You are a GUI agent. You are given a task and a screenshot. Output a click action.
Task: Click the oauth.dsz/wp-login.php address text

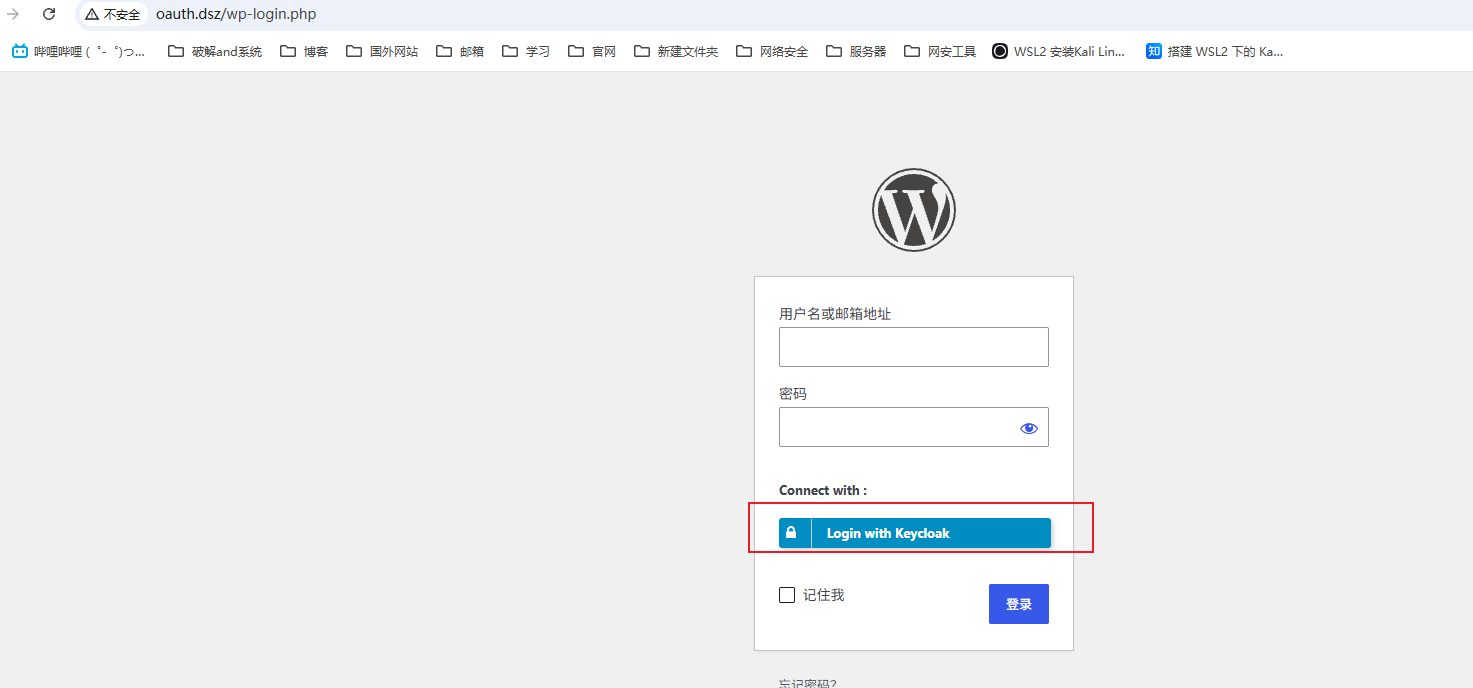[236, 14]
